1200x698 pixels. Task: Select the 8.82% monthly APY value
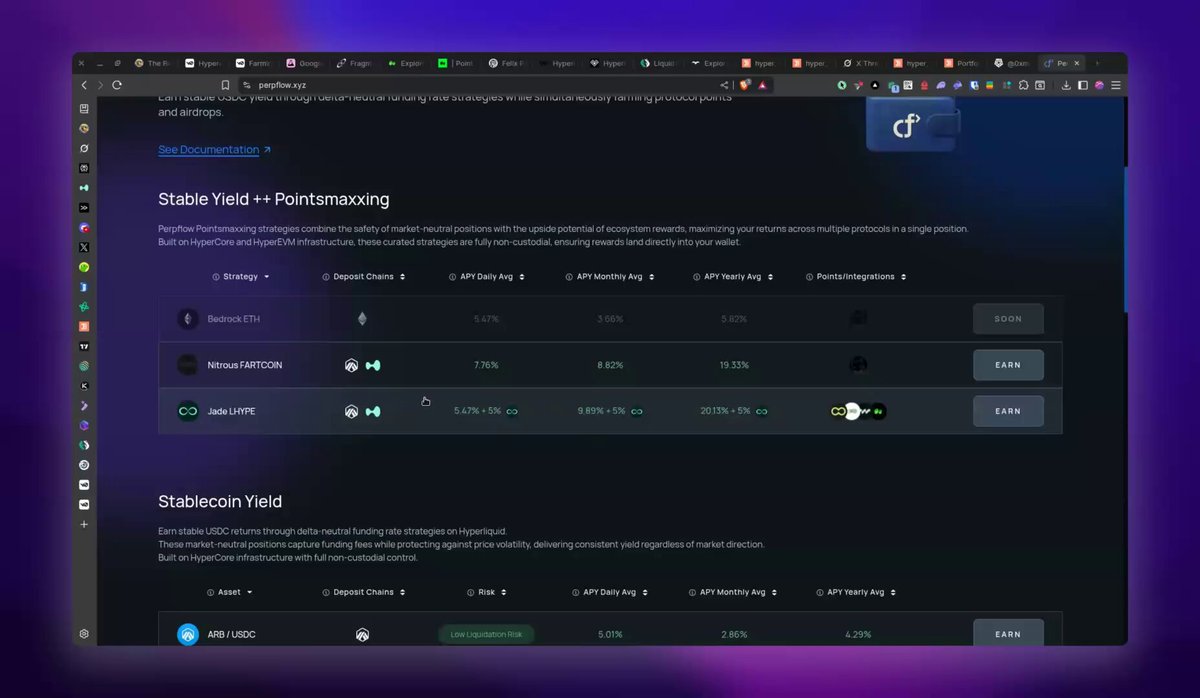610,365
